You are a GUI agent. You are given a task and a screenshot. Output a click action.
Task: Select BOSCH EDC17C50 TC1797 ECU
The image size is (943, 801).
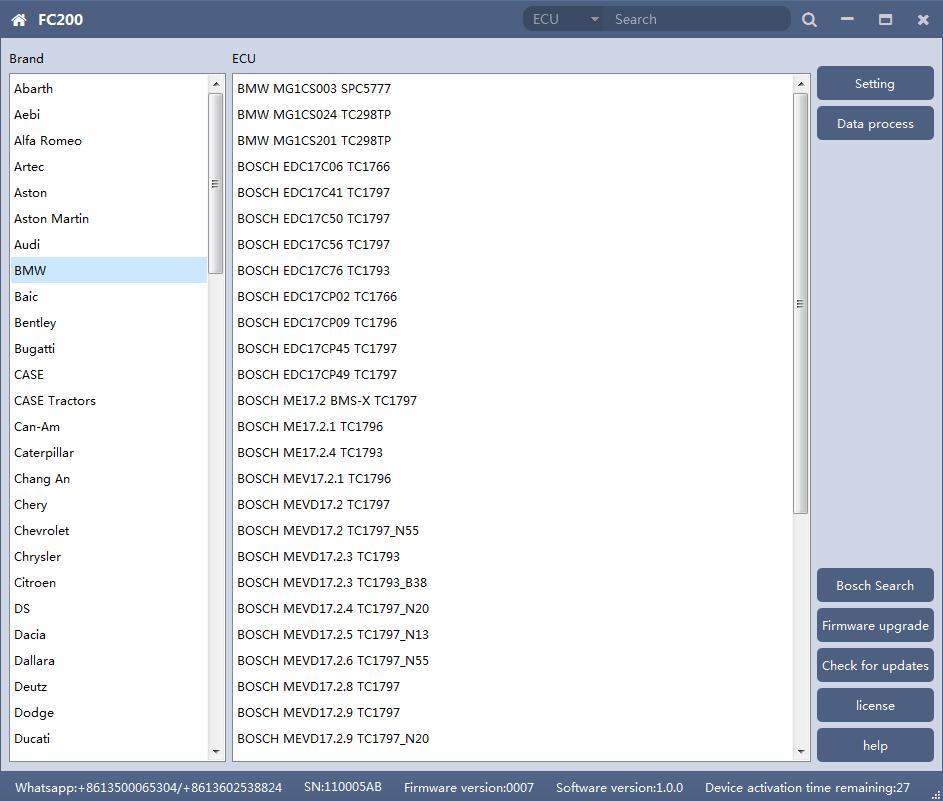click(313, 219)
